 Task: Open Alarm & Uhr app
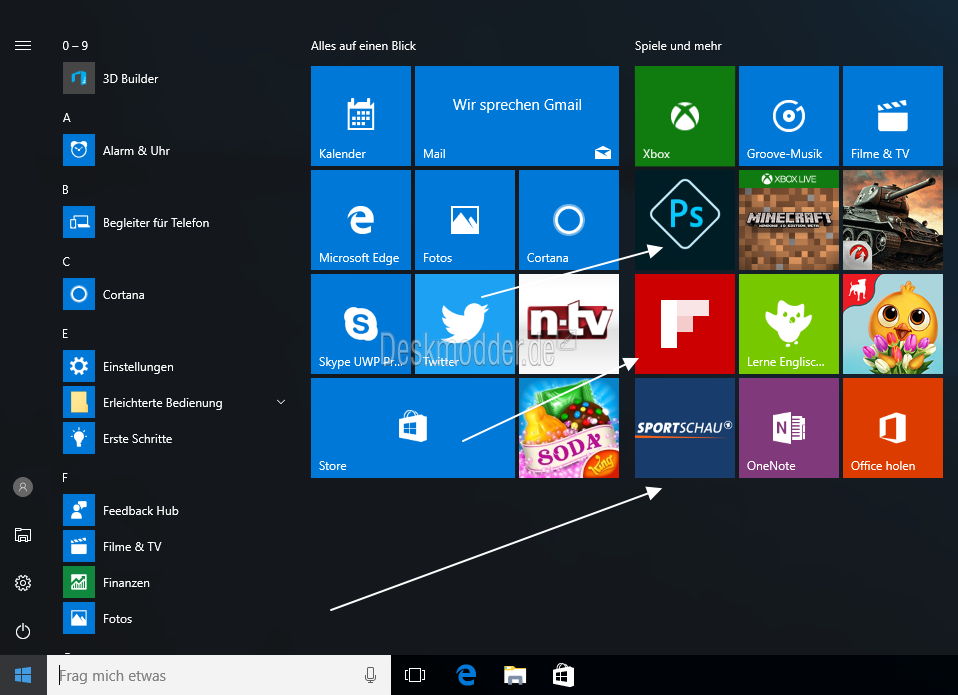click(174, 150)
